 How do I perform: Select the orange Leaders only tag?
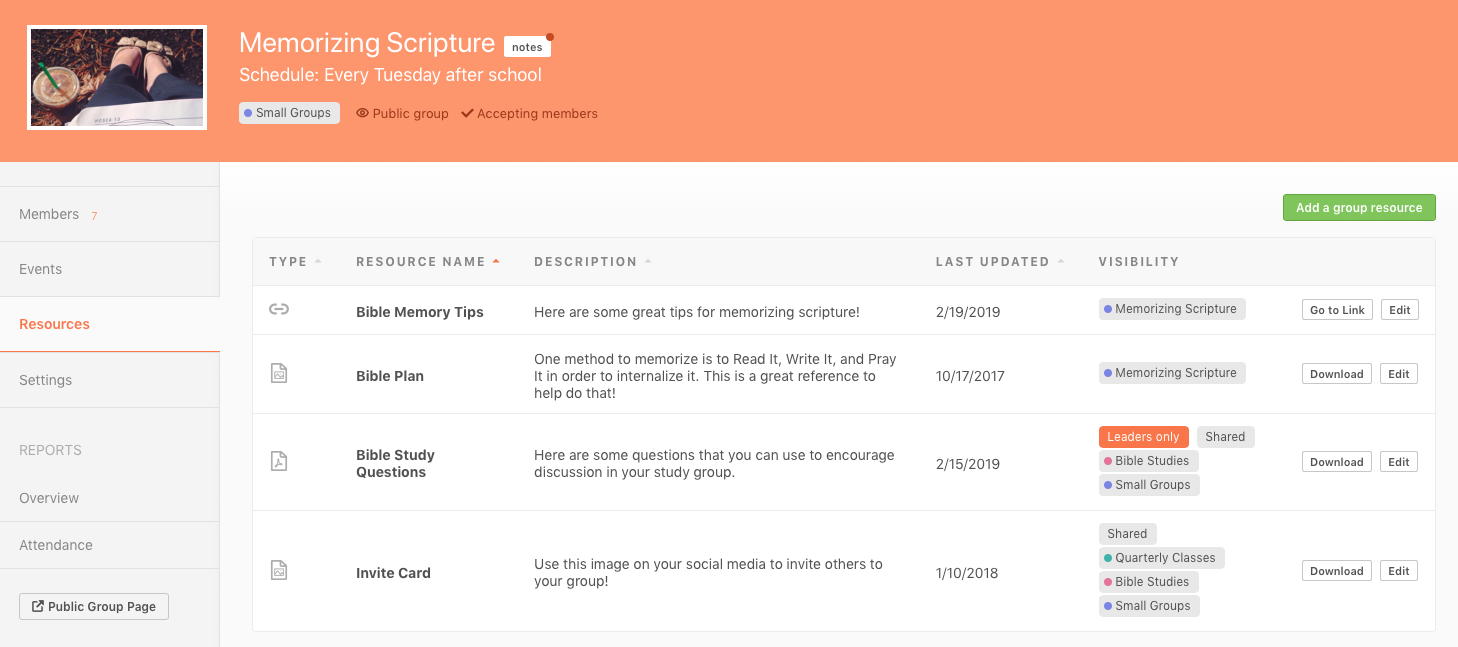pos(1143,437)
